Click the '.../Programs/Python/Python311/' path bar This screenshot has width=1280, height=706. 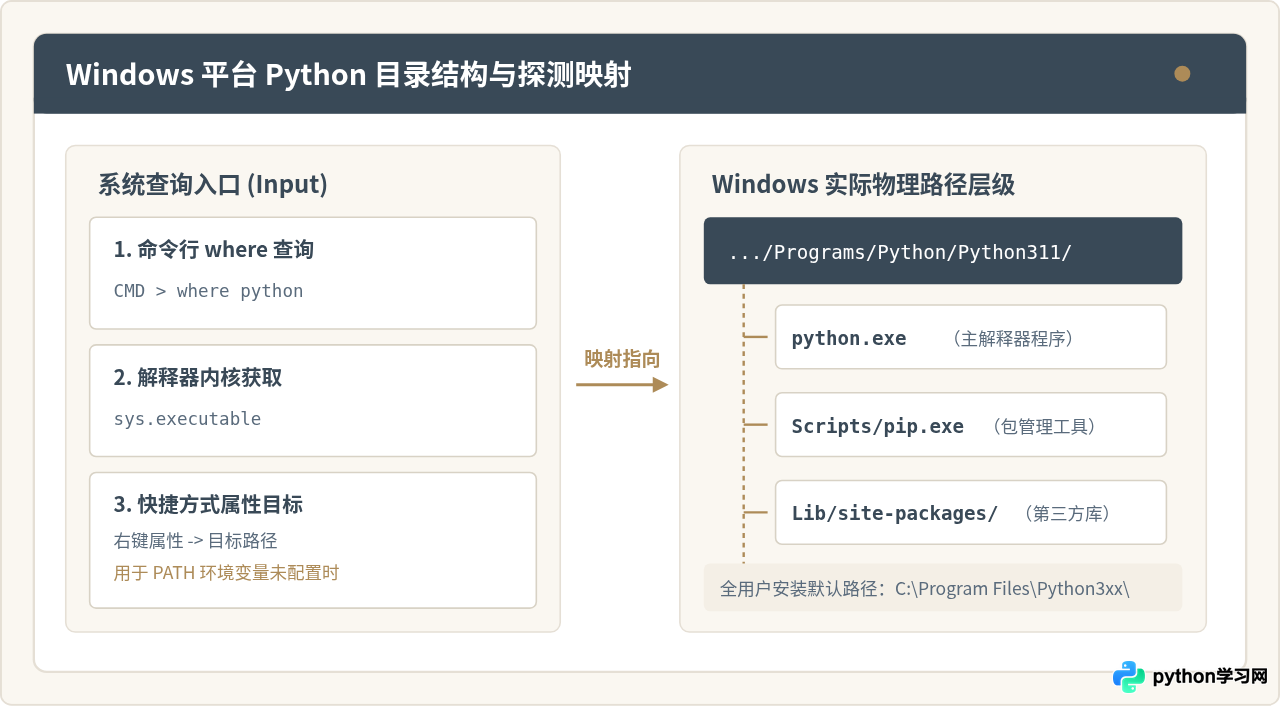tap(943, 251)
